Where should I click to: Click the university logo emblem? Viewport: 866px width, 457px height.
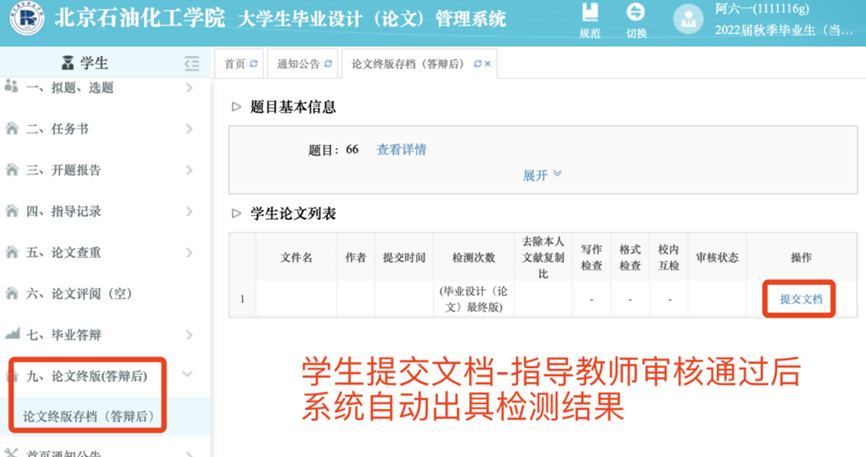(22, 19)
